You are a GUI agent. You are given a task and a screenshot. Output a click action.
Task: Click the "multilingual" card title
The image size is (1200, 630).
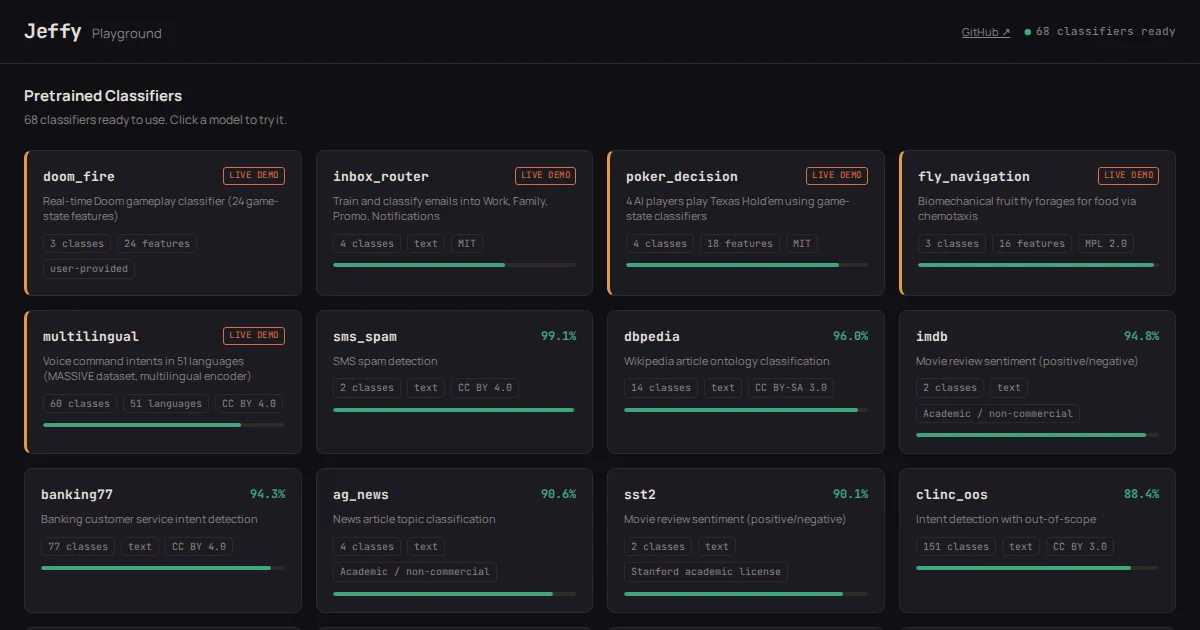coord(91,337)
